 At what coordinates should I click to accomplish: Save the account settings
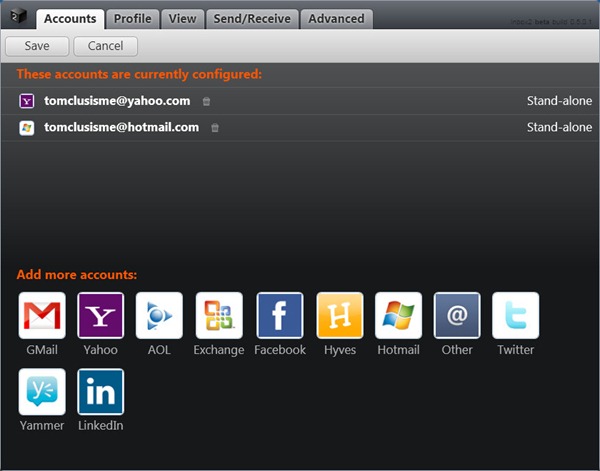click(x=37, y=46)
